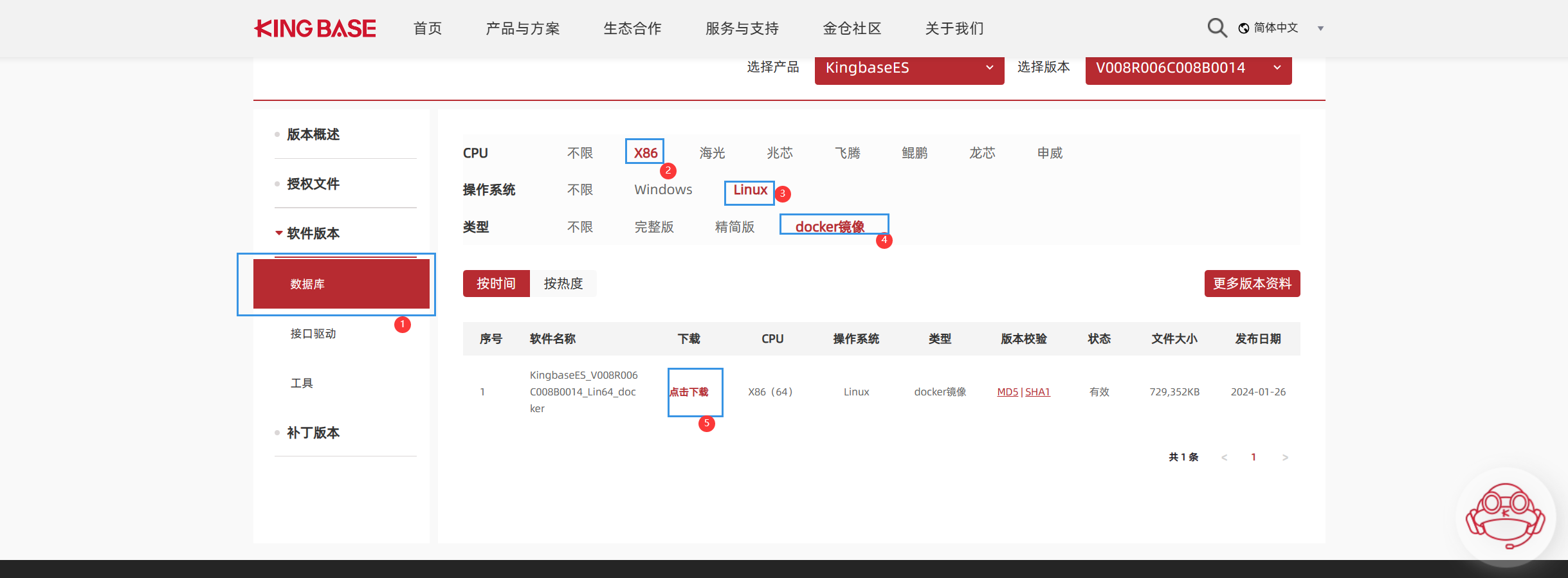Choose Linux operating system filter

pyautogui.click(x=750, y=190)
